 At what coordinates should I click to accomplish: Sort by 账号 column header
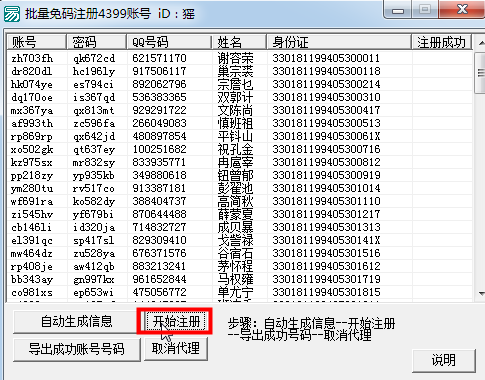[36, 42]
